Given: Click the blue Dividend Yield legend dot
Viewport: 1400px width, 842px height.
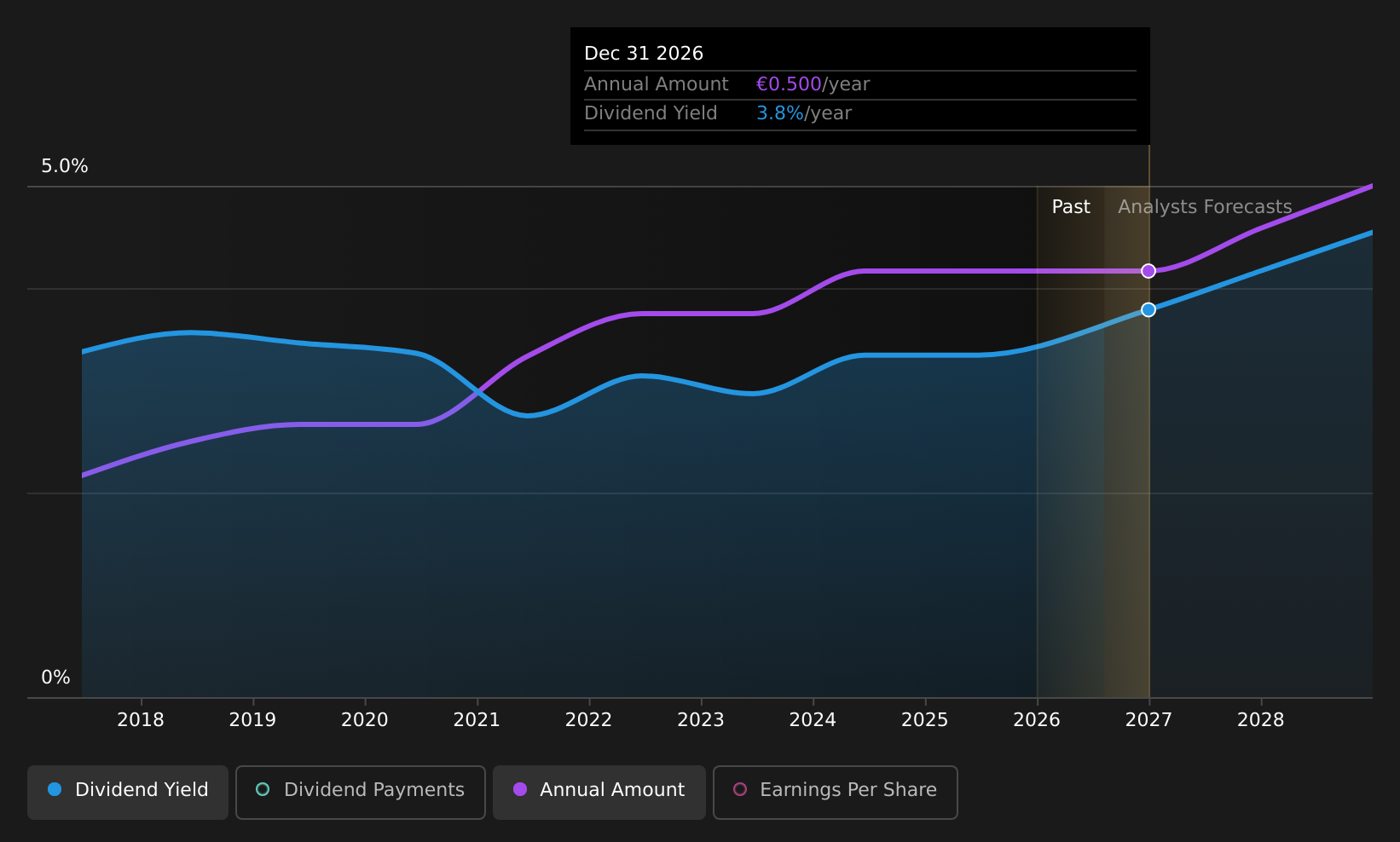Looking at the screenshot, I should pyautogui.click(x=55, y=789).
